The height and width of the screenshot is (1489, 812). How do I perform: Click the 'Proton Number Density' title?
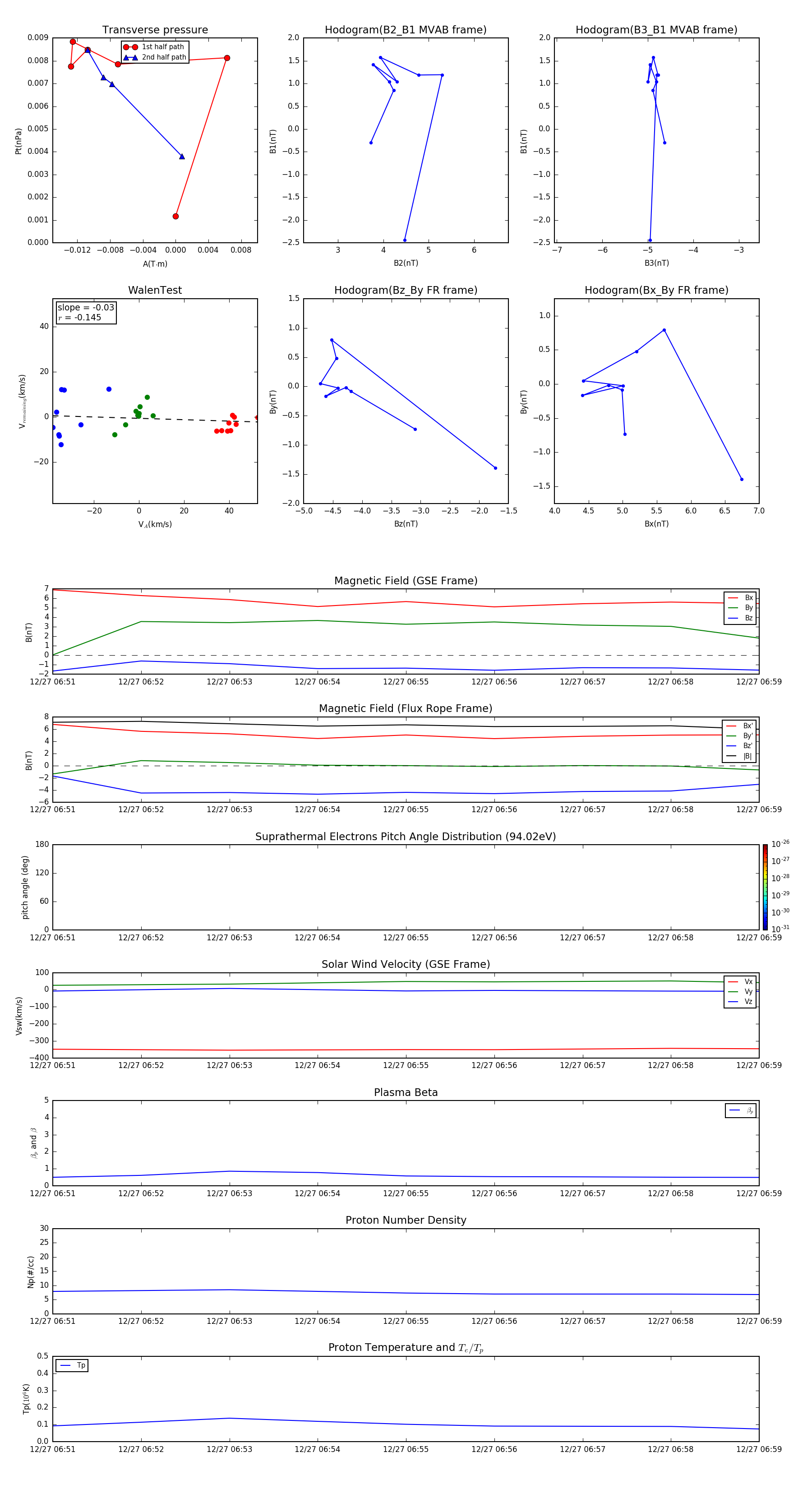click(406, 1220)
